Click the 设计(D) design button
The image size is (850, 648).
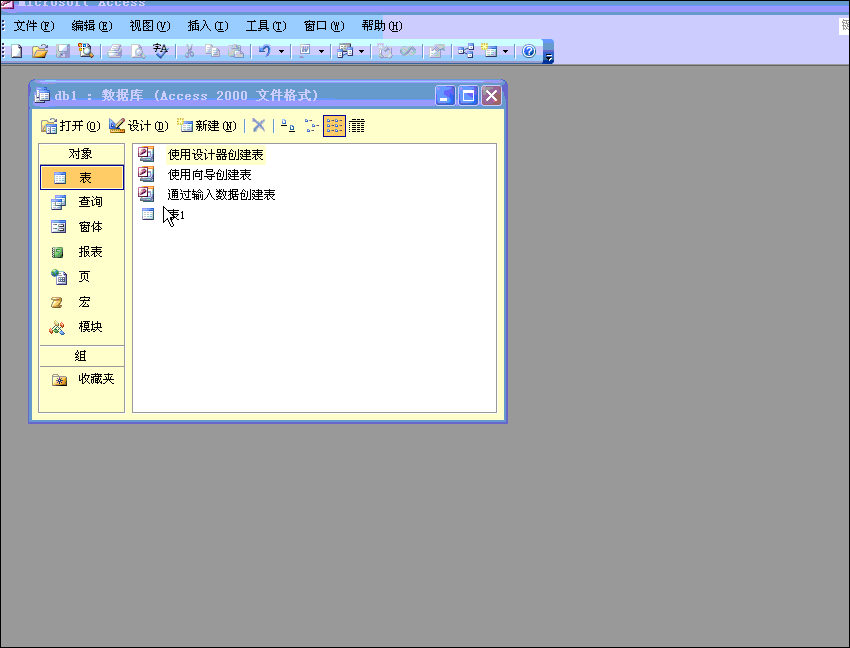[139, 126]
